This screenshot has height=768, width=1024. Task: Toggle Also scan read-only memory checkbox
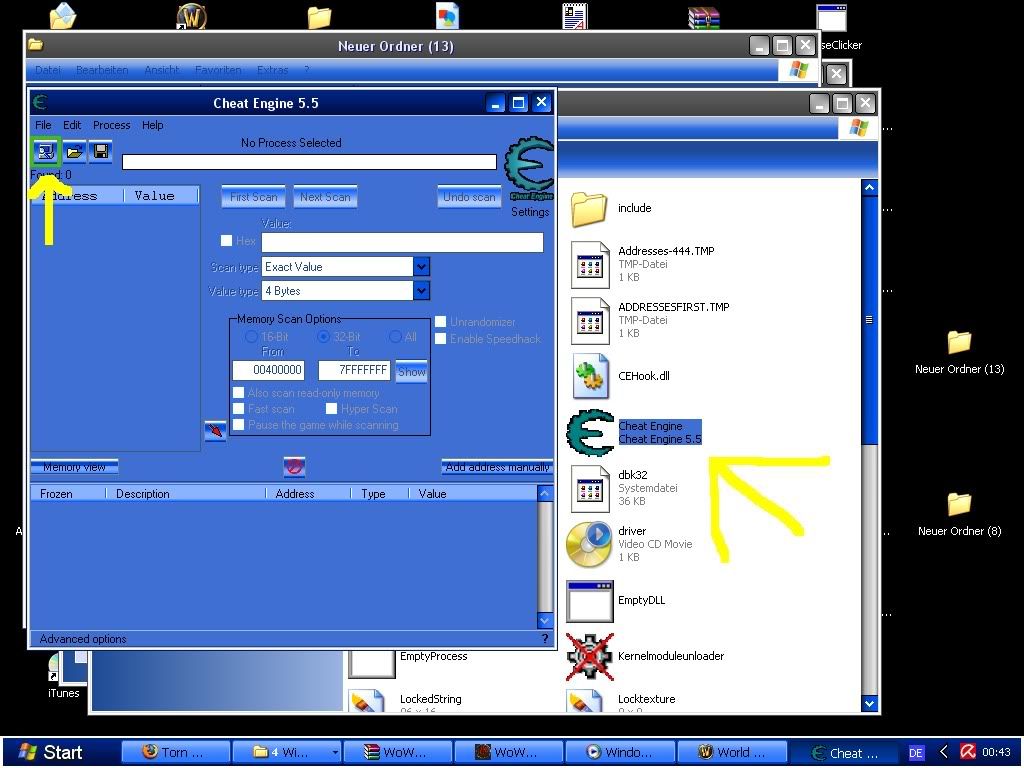[238, 392]
